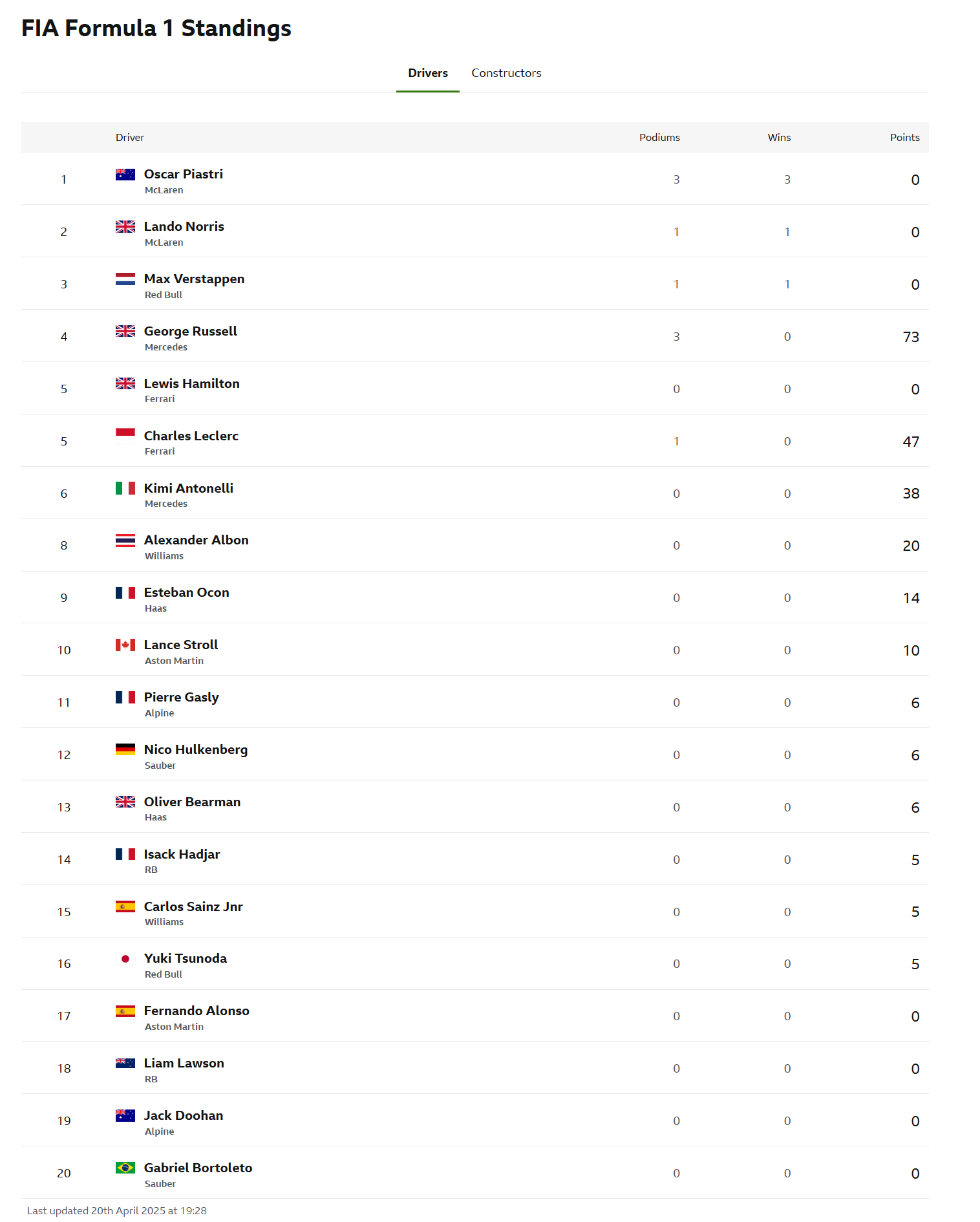980x1222 pixels.
Task: Click Lewis Hamilton's name in standings
Action: pos(191,383)
